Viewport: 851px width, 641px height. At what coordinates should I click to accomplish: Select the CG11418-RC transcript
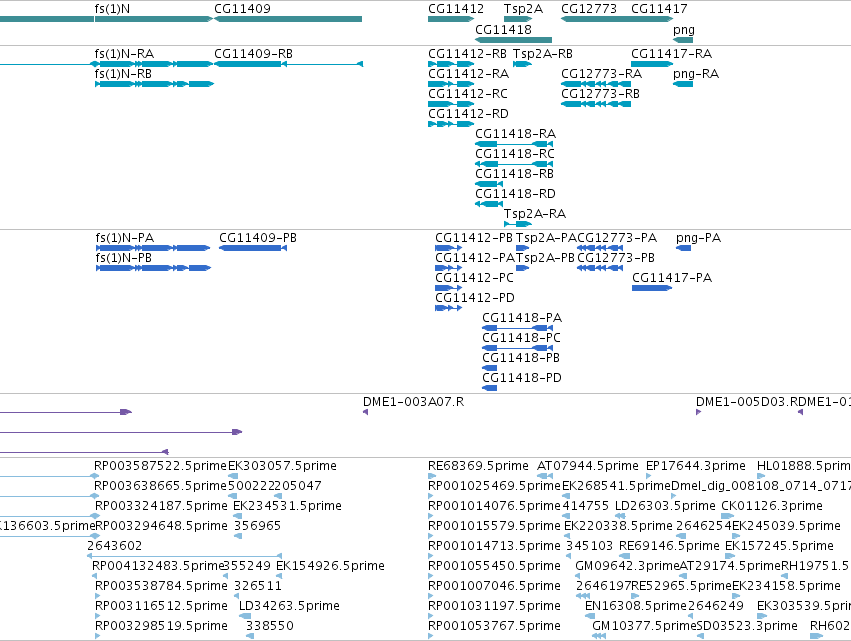pos(514,164)
